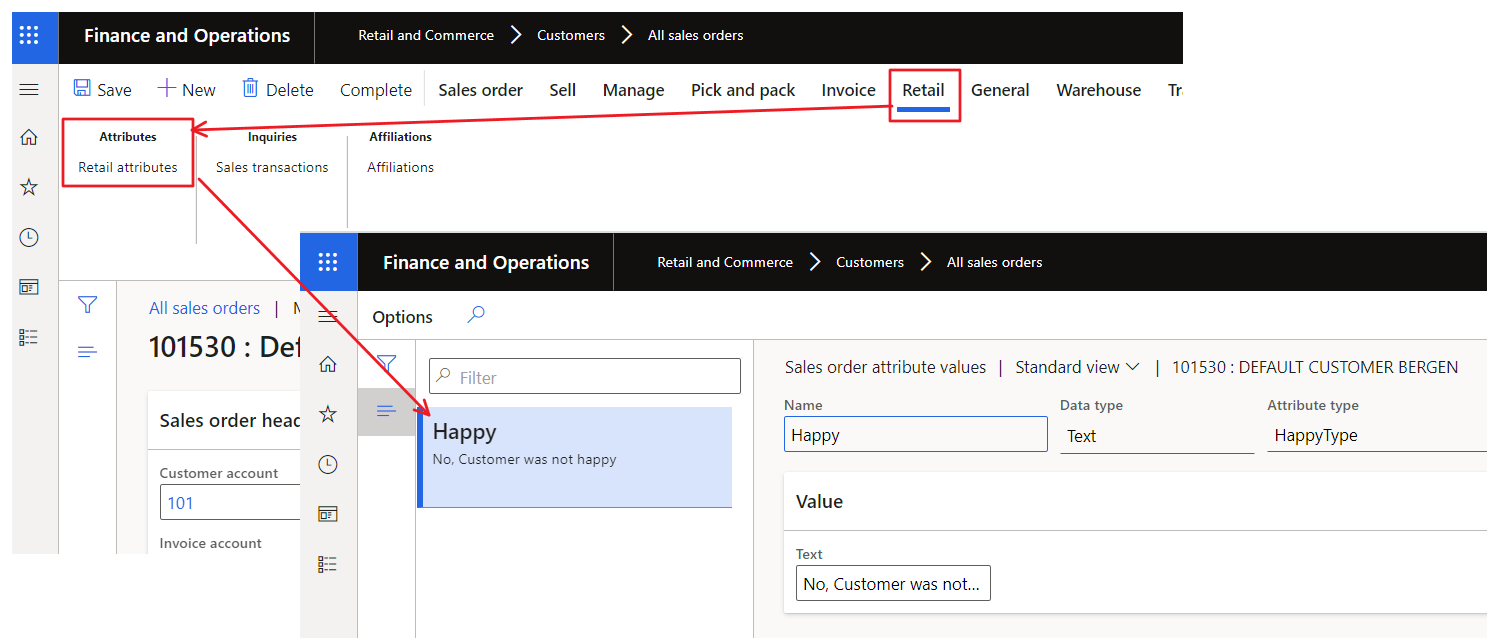The image size is (1501, 638).
Task: Open the Standard view dropdown
Action: (x=1077, y=367)
